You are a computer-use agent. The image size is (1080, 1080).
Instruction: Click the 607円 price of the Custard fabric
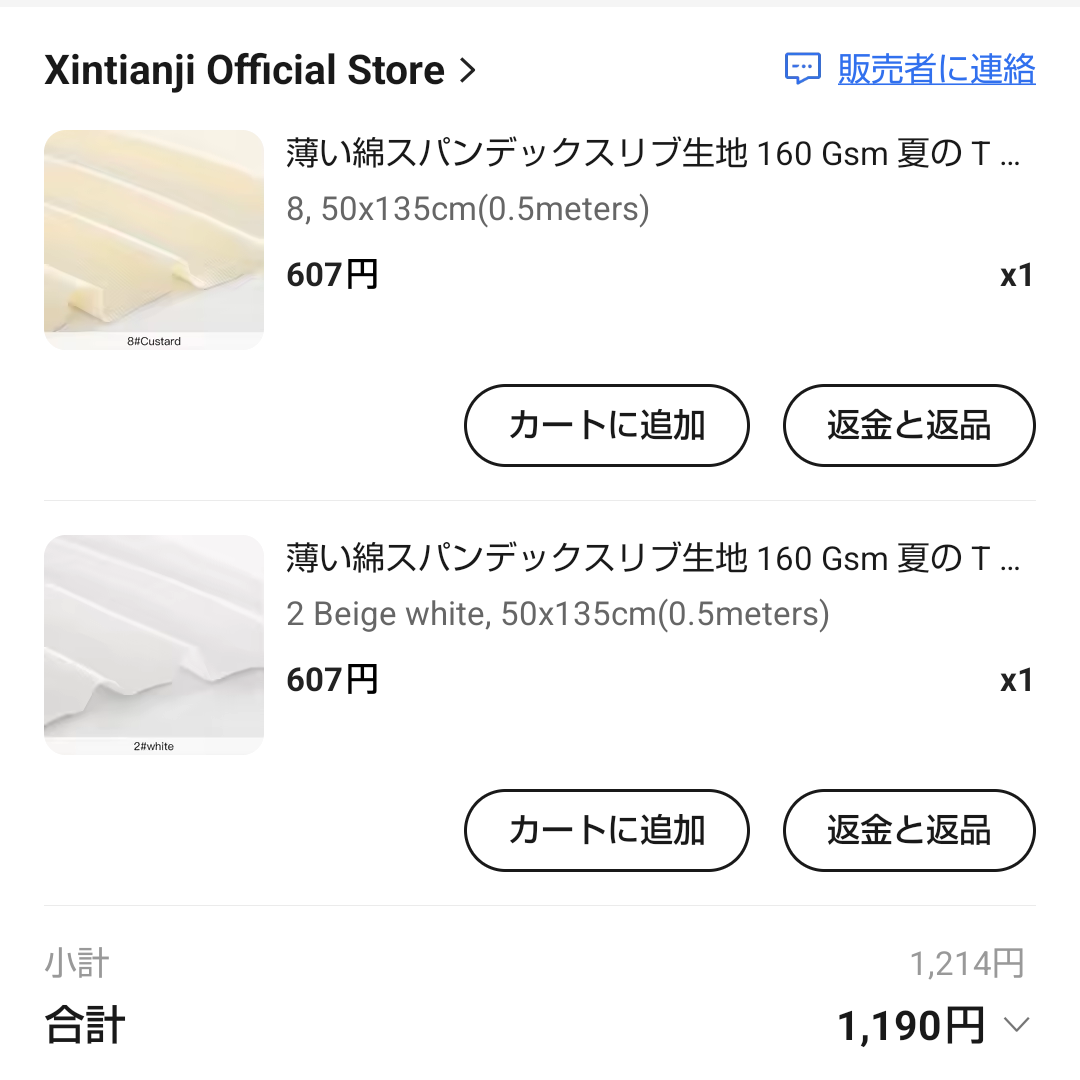pyautogui.click(x=332, y=274)
